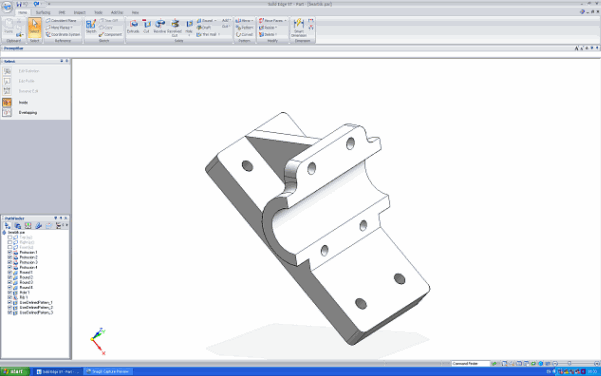This screenshot has width=601, height=376.
Task: Start a new Sketch from the ribbon
Action: coord(91,26)
